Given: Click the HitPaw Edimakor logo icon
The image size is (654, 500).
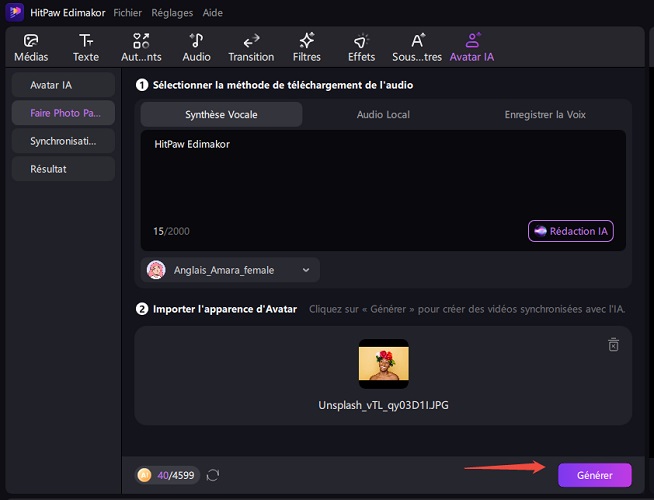Looking at the screenshot, I should (15, 12).
